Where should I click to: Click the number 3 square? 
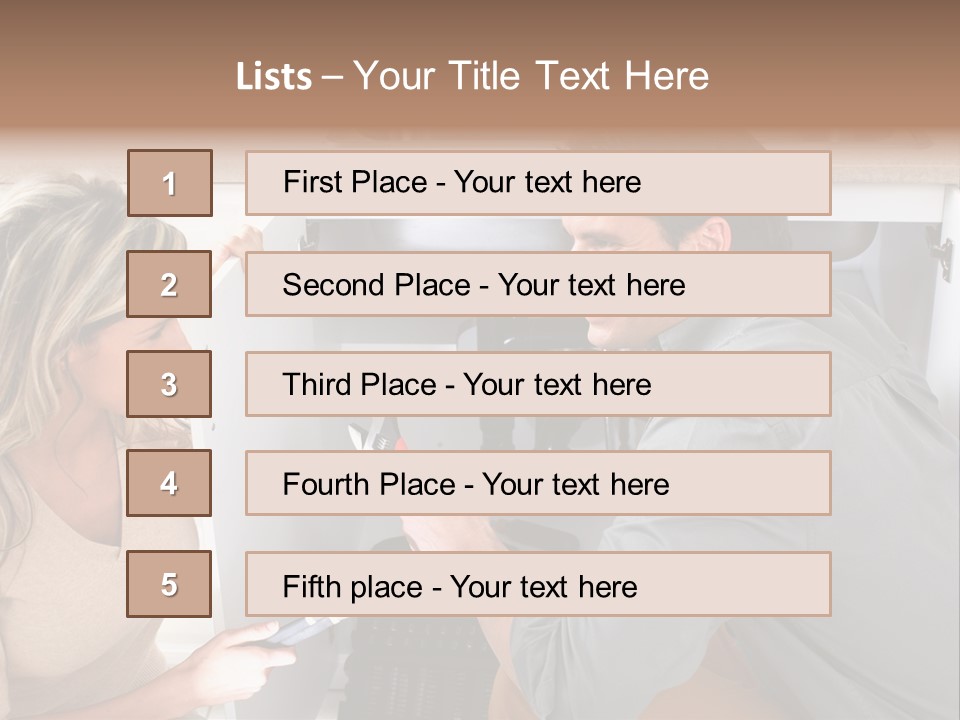169,384
